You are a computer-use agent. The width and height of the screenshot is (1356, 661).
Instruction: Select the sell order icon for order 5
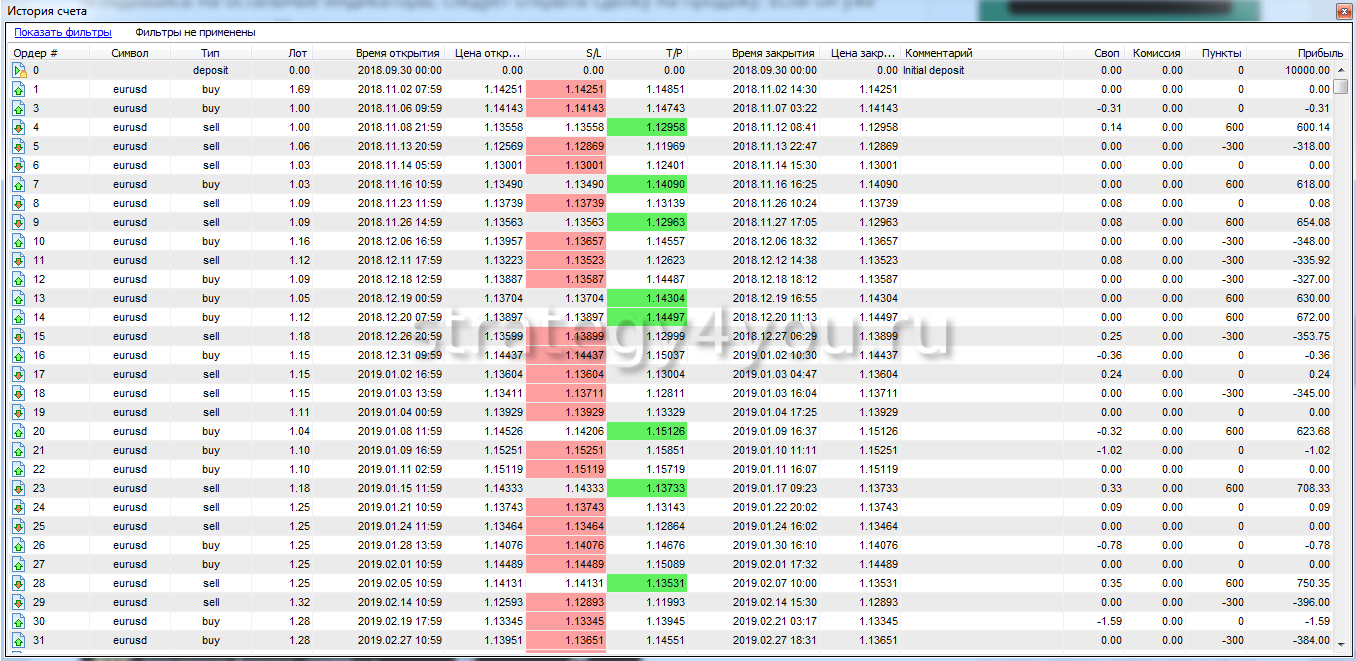(19, 147)
